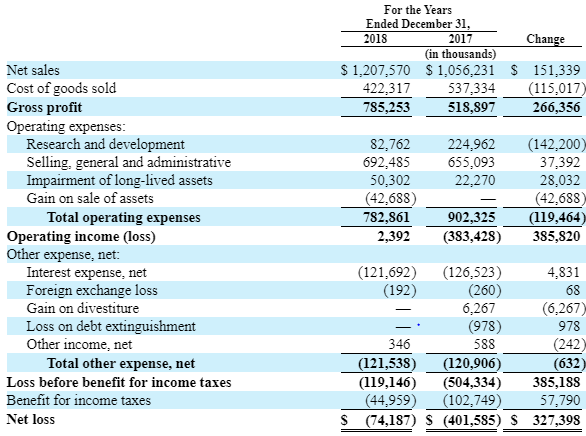Select 'Impairment of long-lived assets' label
This screenshot has width=586, height=436.
119,180
